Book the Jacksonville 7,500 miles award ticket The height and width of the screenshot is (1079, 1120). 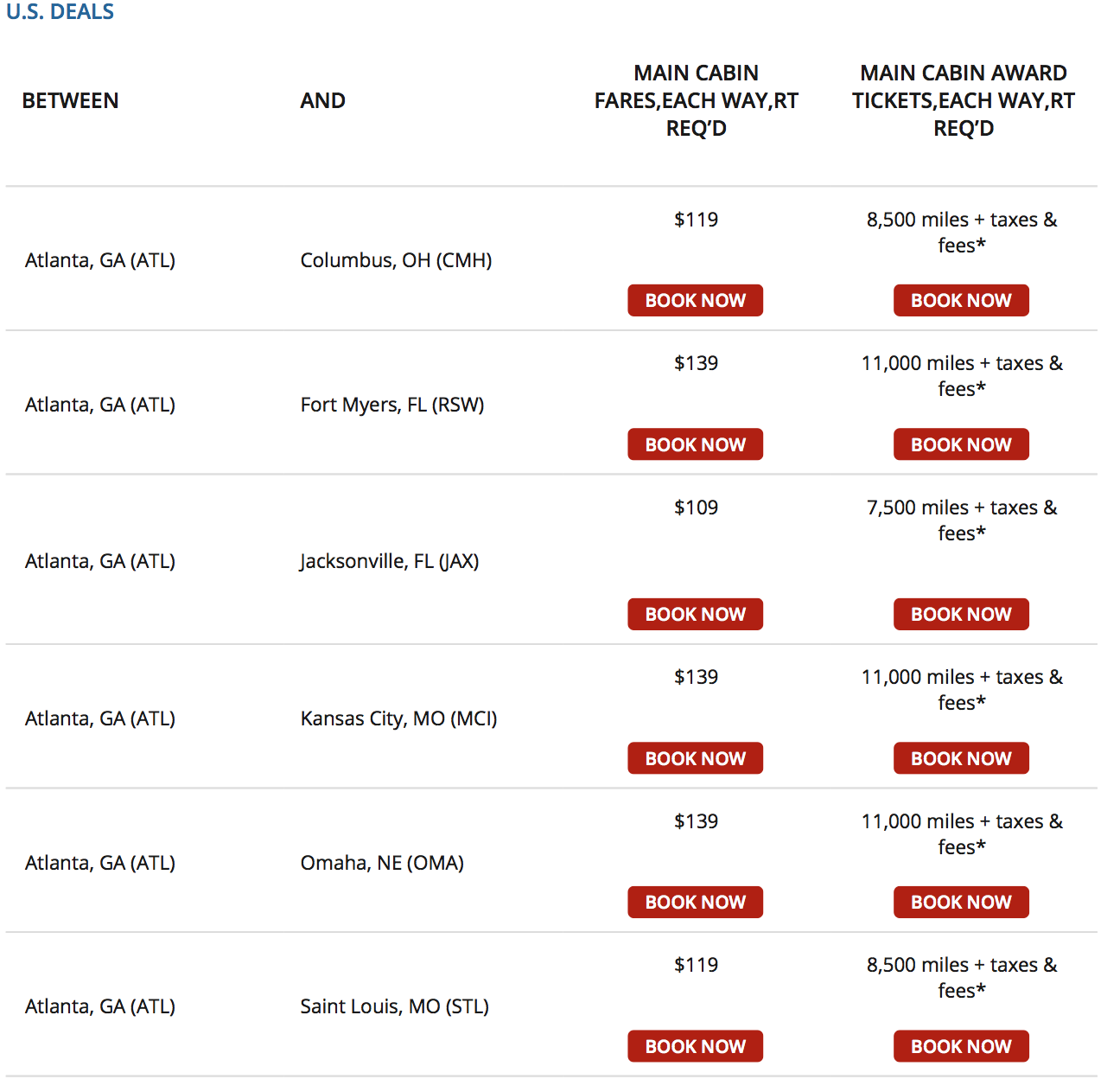click(960, 614)
